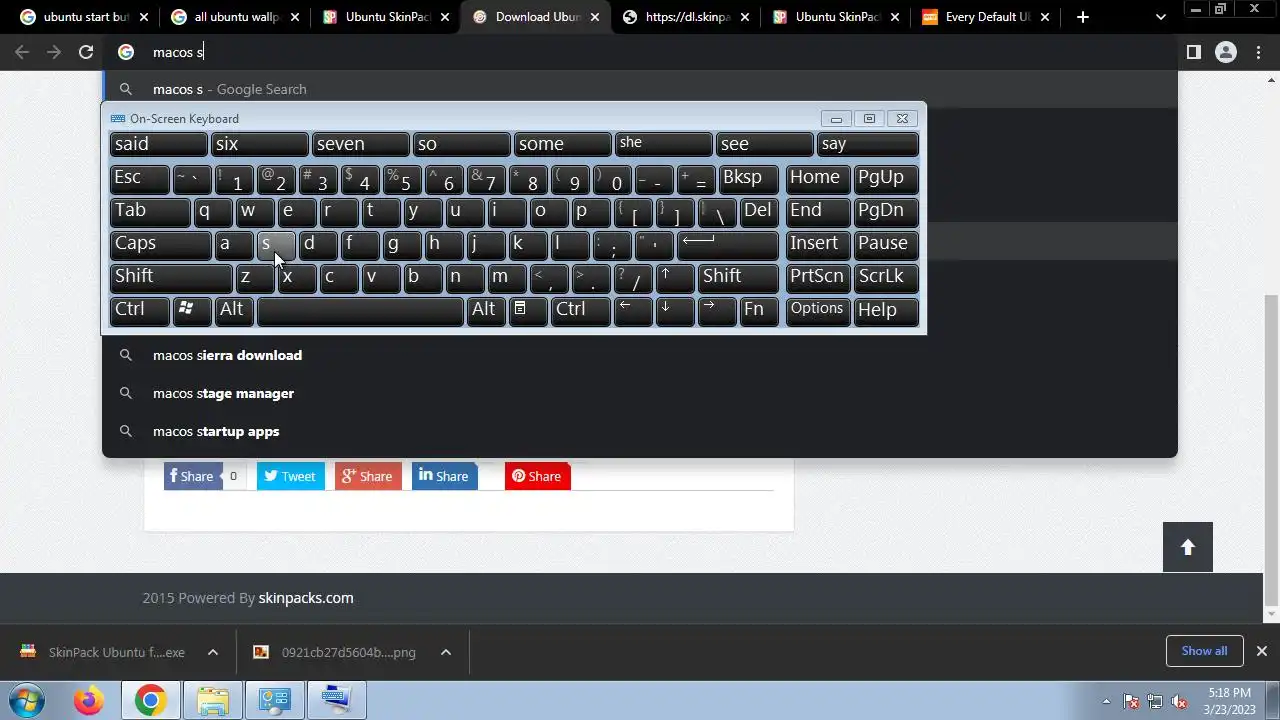Viewport: 1280px width, 720px height.
Task: Click the address bar with 'macos s'
Action: [x=640, y=52]
